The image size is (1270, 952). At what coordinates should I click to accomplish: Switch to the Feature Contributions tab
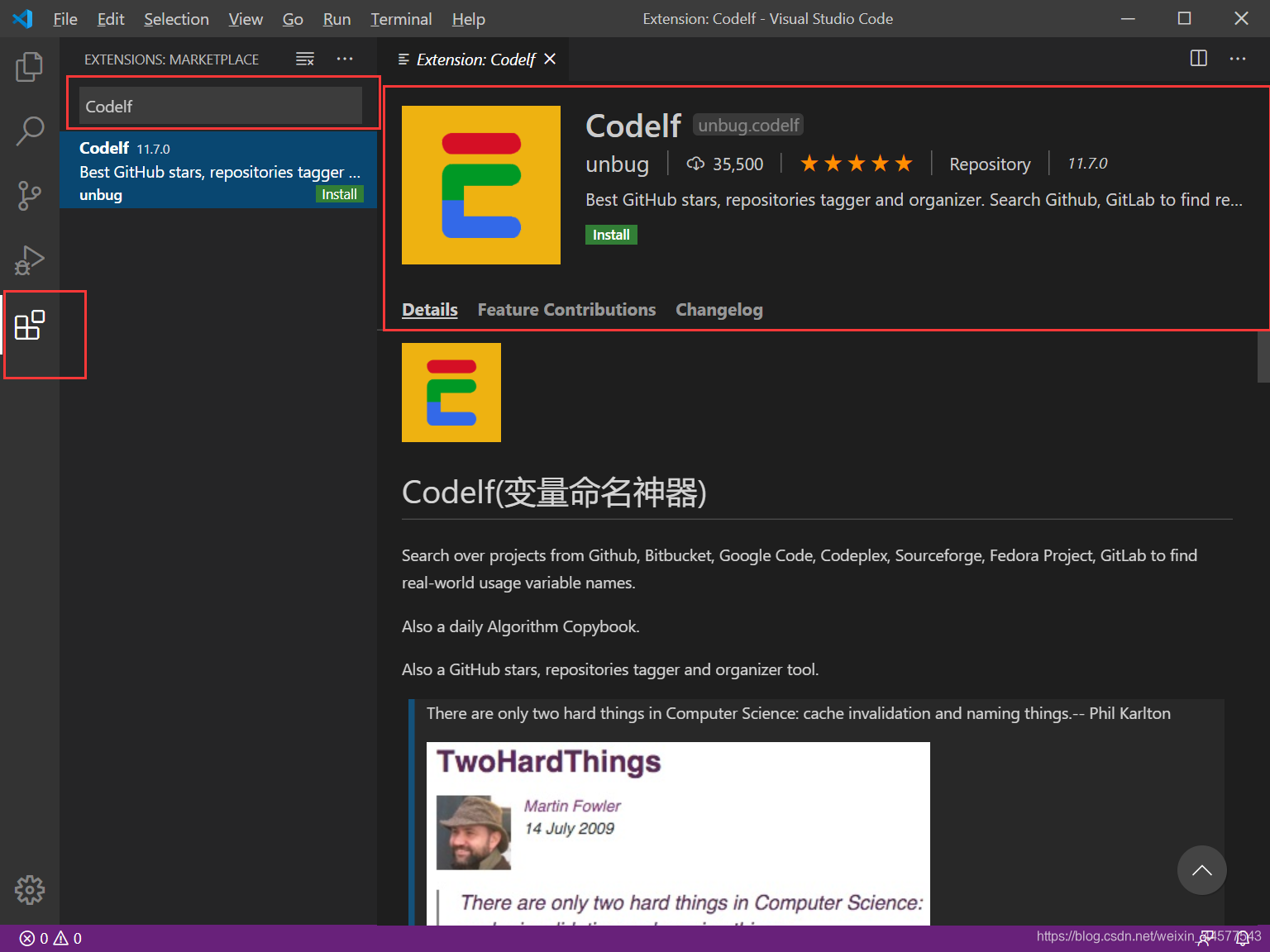(x=566, y=309)
